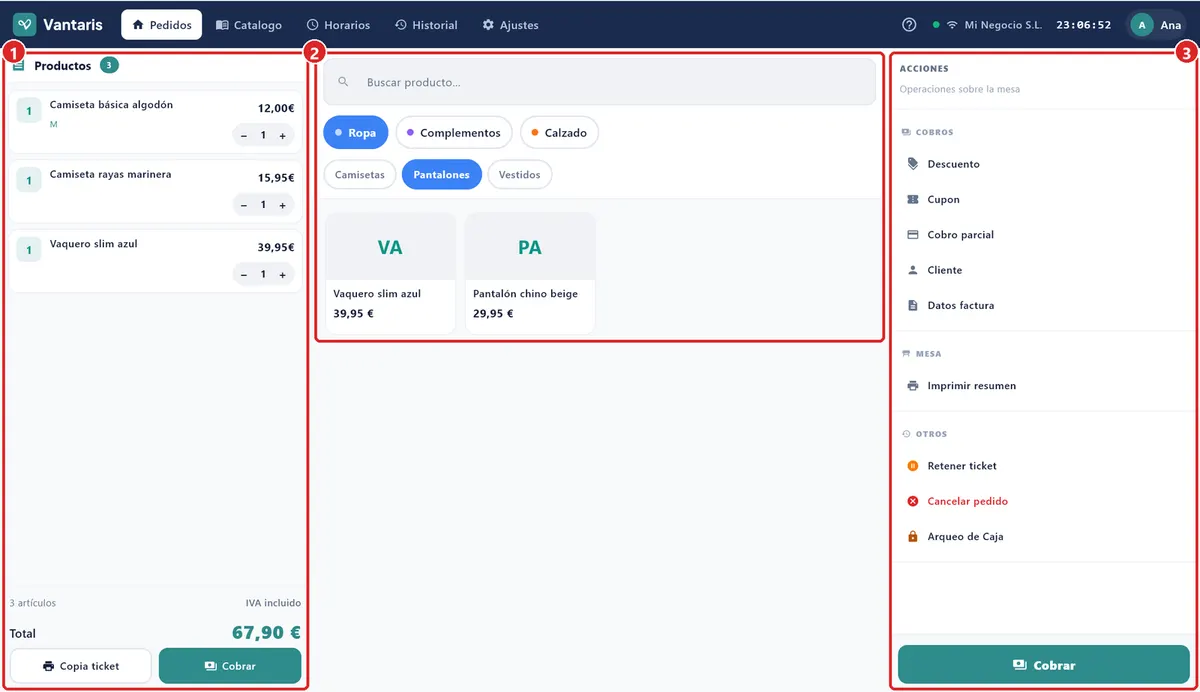Click Cobrar button in the Productos panel
1200x692 pixels.
pyautogui.click(x=230, y=666)
